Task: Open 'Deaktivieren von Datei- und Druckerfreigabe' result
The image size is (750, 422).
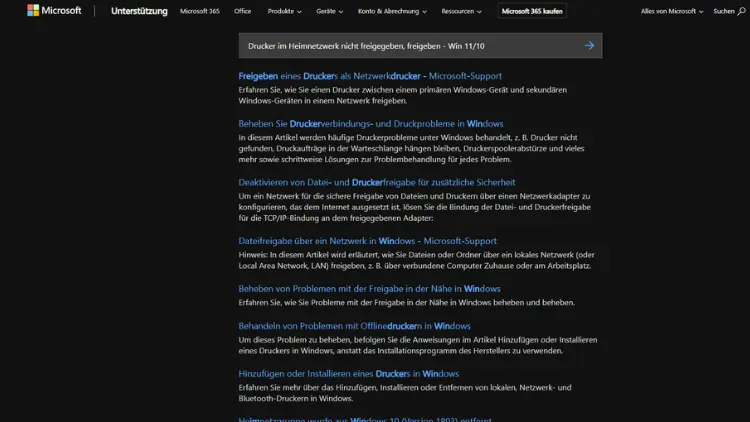Action: click(x=377, y=182)
